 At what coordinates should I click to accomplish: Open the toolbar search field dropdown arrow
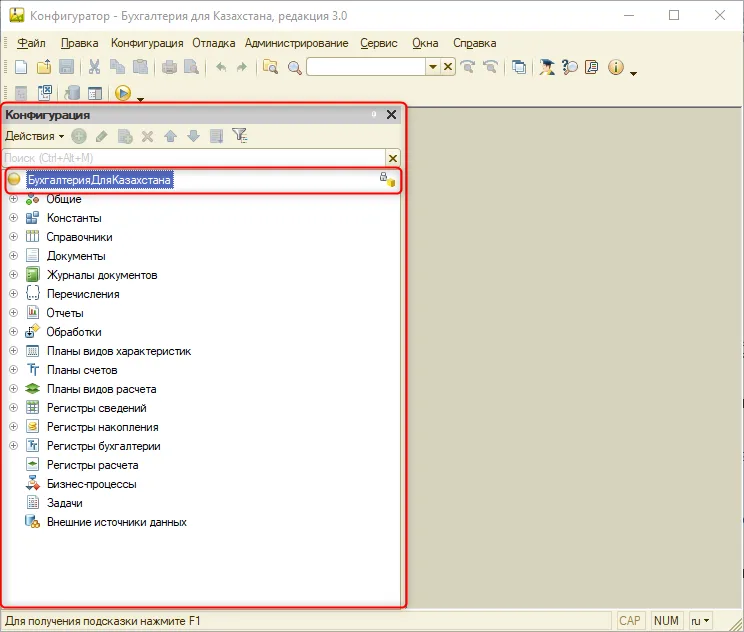coord(432,67)
